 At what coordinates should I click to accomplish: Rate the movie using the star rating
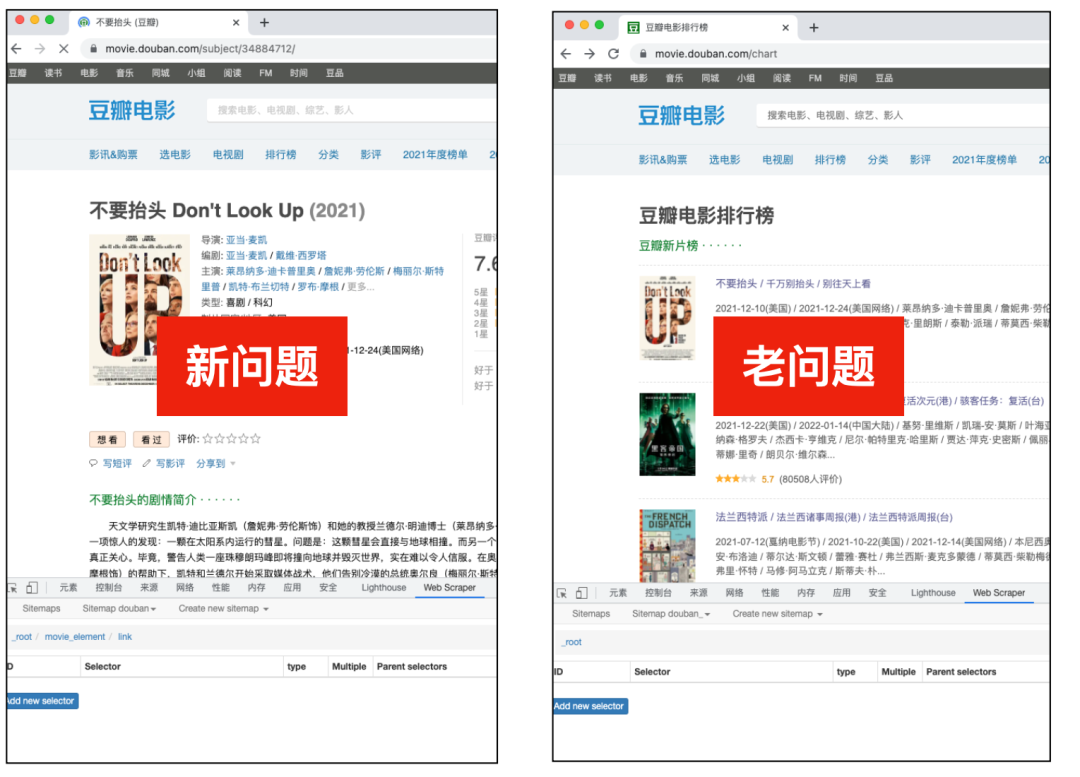tap(232, 438)
